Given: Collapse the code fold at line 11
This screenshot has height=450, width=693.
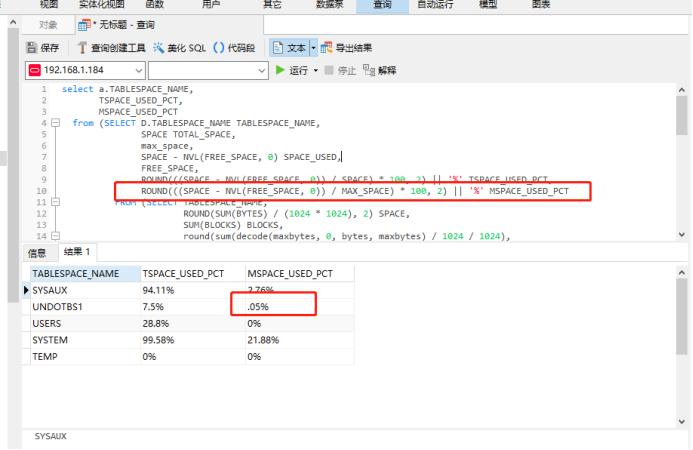Looking at the screenshot, I should click(55, 202).
